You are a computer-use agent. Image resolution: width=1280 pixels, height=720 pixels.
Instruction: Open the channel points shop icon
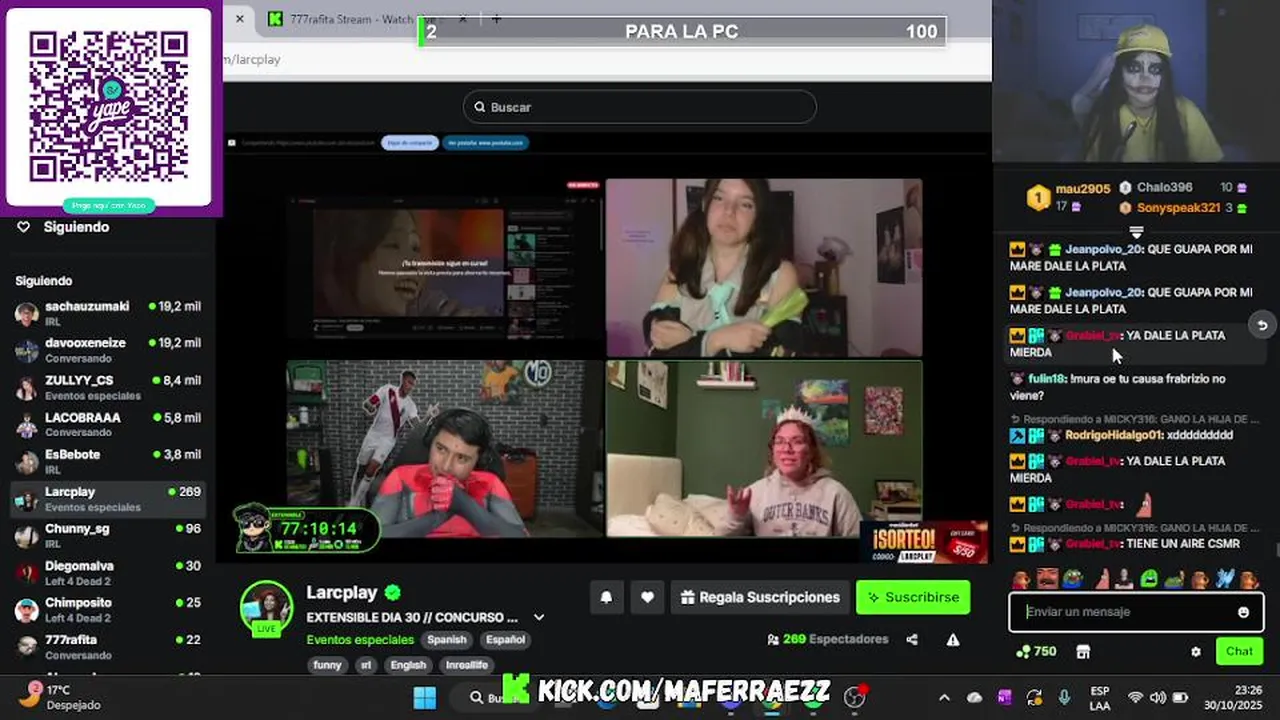point(1083,651)
